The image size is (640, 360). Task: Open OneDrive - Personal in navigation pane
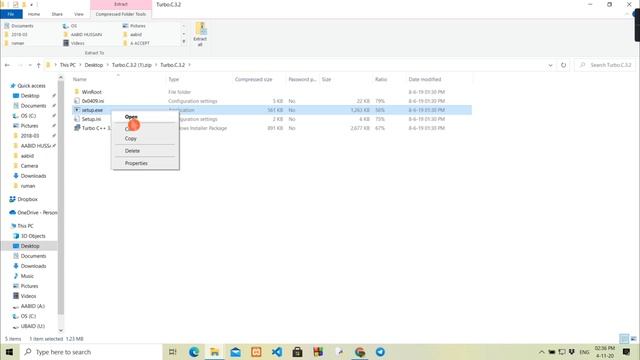coord(37,212)
